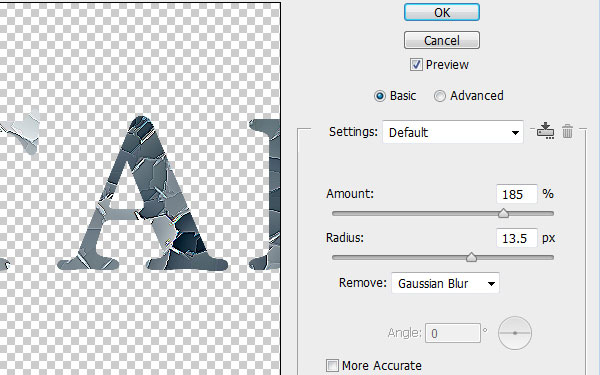The width and height of the screenshot is (600, 375).
Task: Select the Advanced radio button
Action: (440, 96)
